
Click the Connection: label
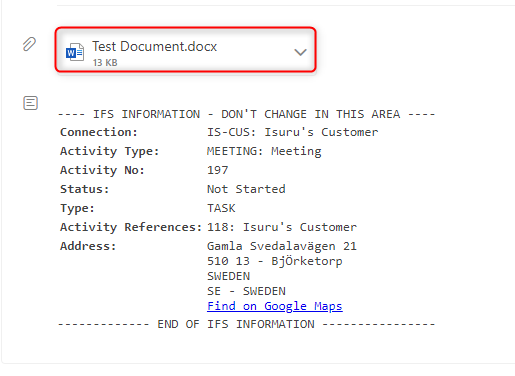tap(99, 132)
